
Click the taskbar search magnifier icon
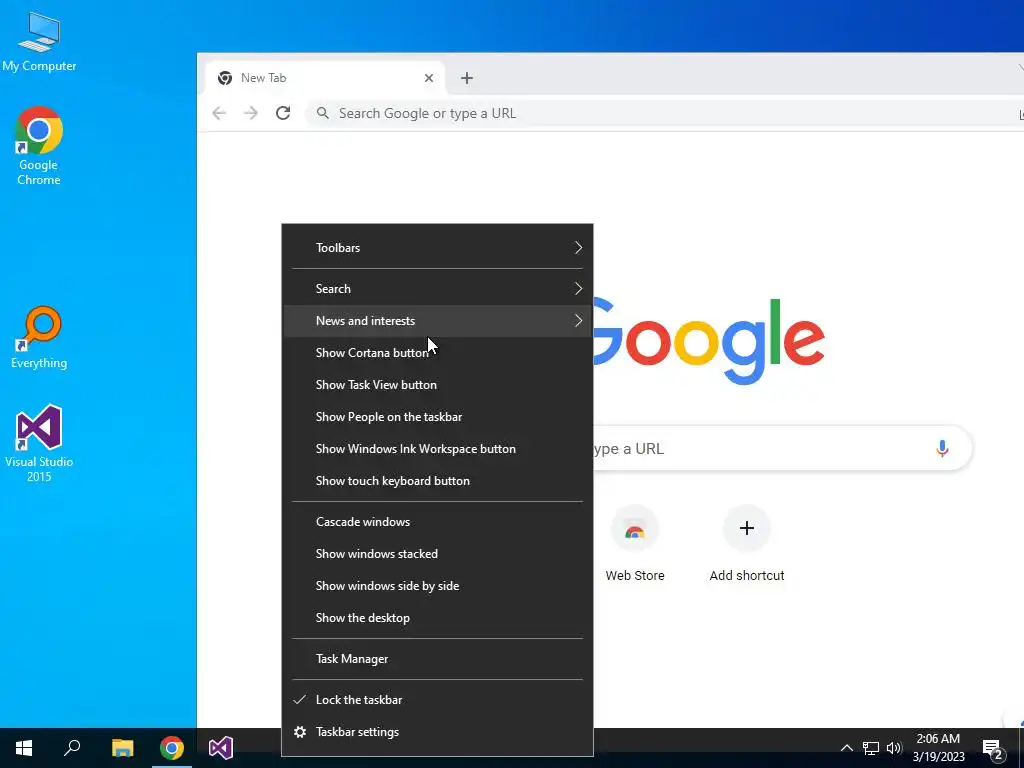coord(72,748)
